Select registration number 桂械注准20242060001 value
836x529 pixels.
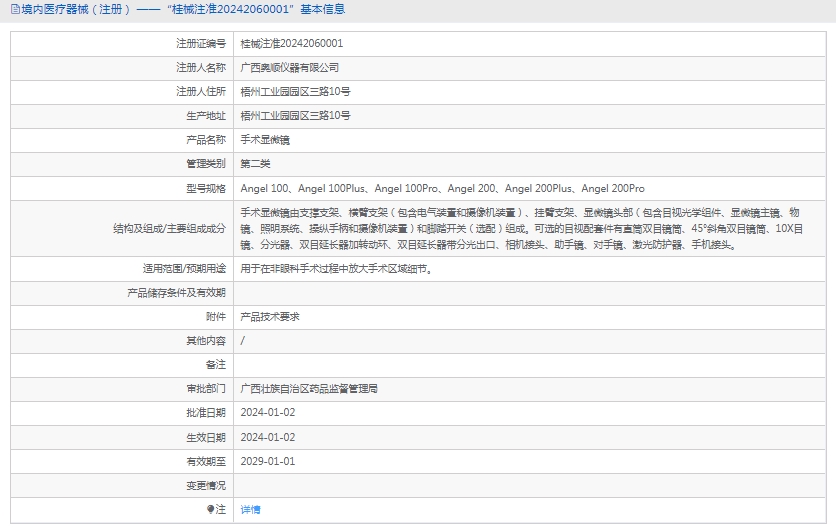click(291, 44)
